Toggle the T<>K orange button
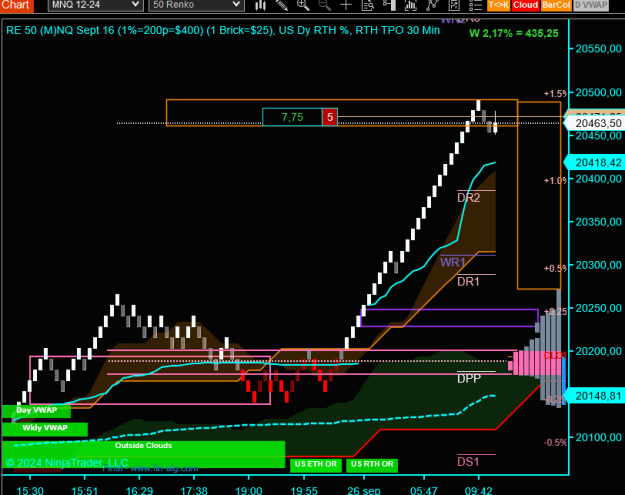Image resolution: width=625 pixels, height=495 pixels. tap(498, 5)
